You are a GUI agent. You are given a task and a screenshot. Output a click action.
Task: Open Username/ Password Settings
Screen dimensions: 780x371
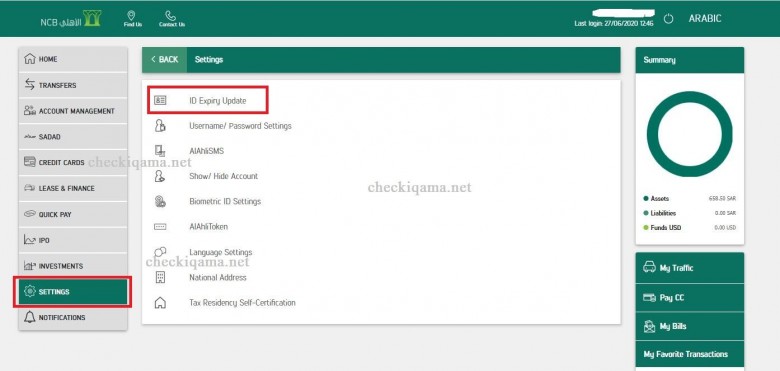point(240,126)
